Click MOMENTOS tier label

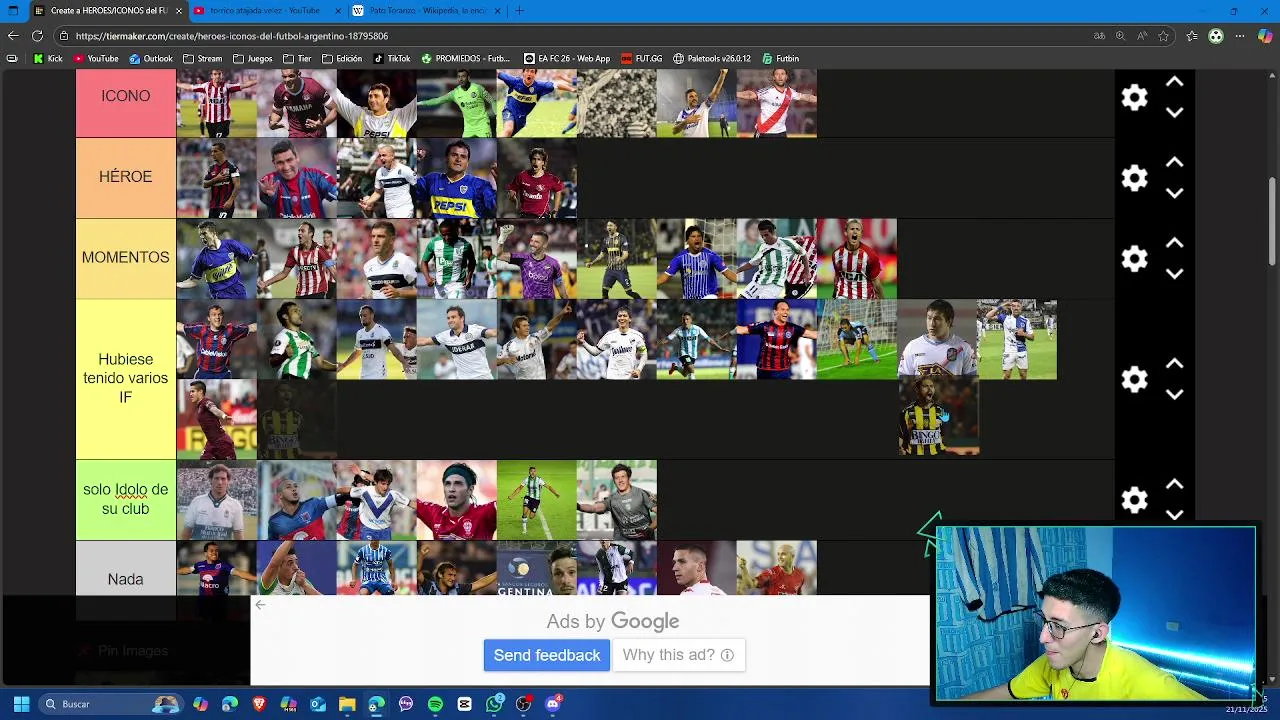(x=126, y=258)
